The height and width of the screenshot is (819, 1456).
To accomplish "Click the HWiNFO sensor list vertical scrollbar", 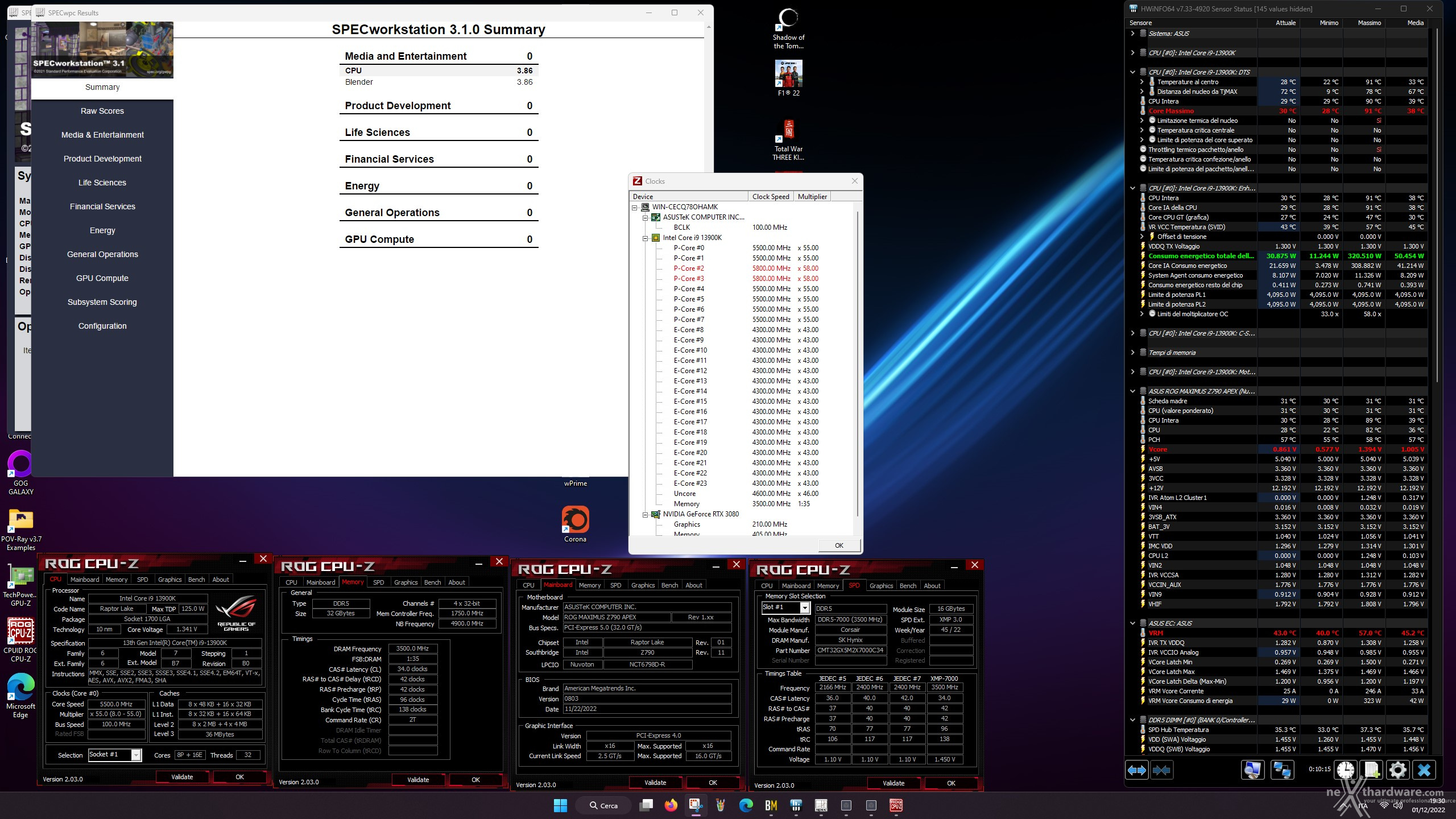I will click(1437, 205).
